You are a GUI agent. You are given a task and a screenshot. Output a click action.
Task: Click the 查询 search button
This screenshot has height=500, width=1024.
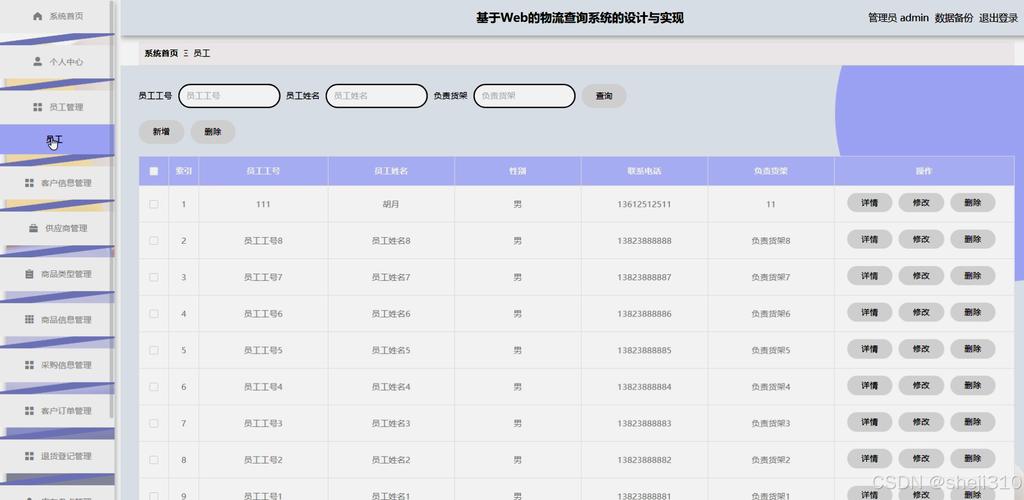tap(604, 96)
